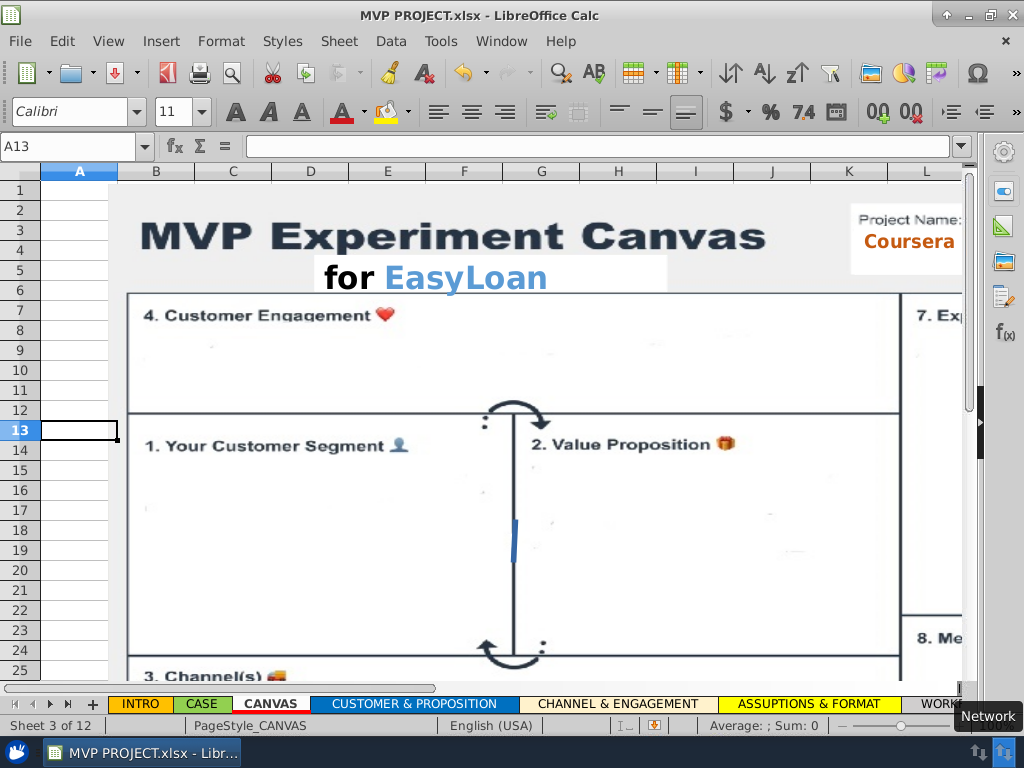The height and width of the screenshot is (768, 1024).
Task: Switch to INTRO sheet tab
Action: point(140,704)
